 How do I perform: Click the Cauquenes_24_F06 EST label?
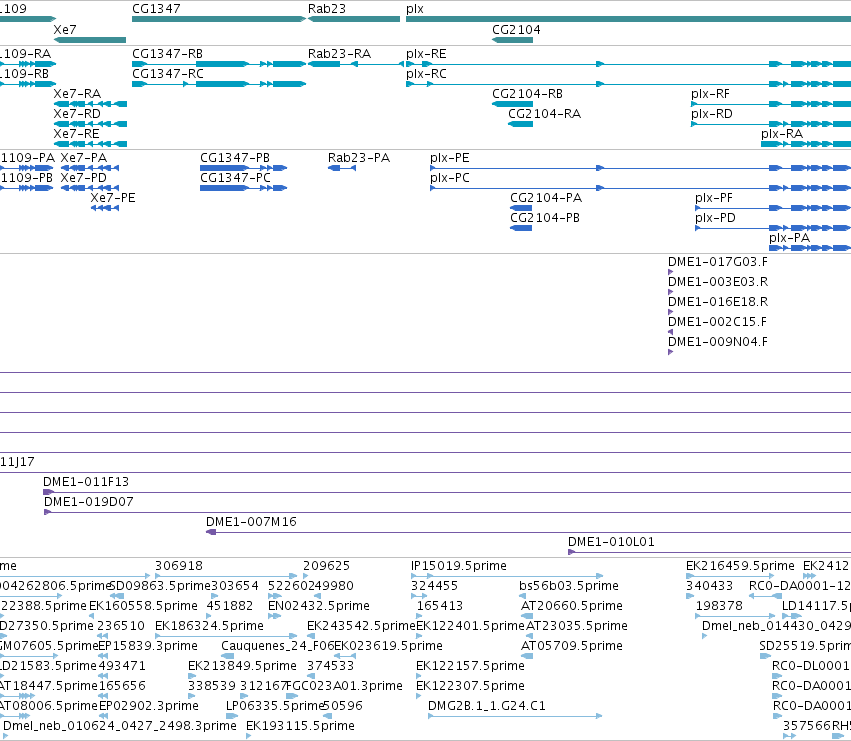point(277,645)
